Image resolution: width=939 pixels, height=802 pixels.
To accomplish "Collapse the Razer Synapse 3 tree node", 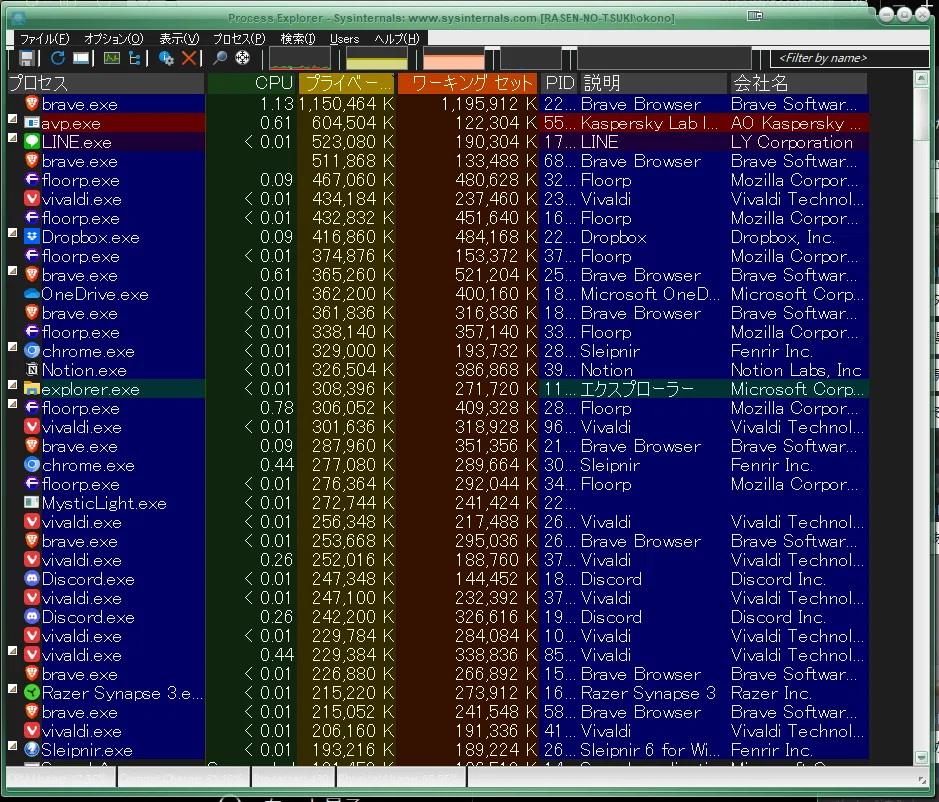I will [13, 689].
